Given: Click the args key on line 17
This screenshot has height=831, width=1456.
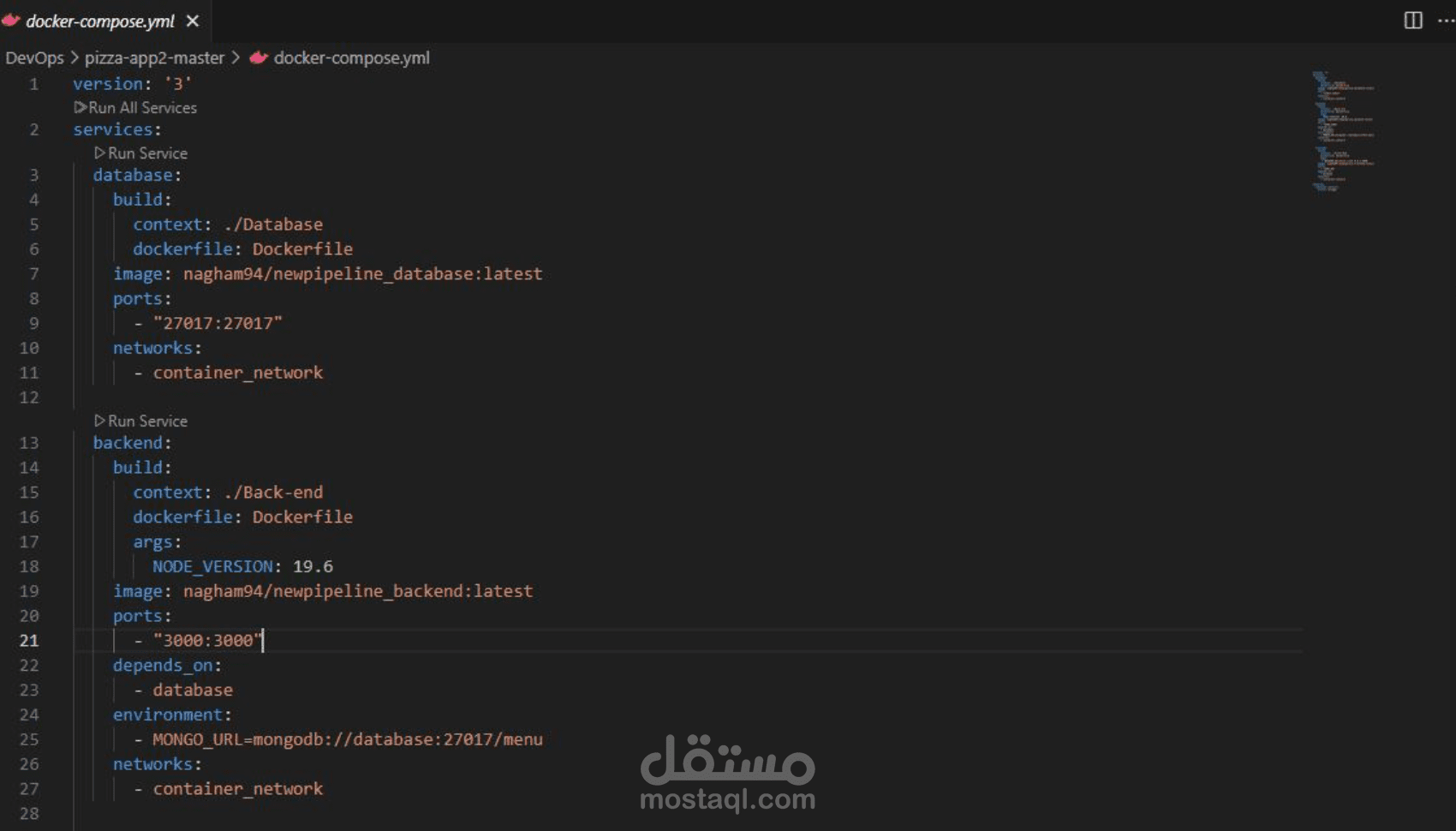Looking at the screenshot, I should pos(152,542).
